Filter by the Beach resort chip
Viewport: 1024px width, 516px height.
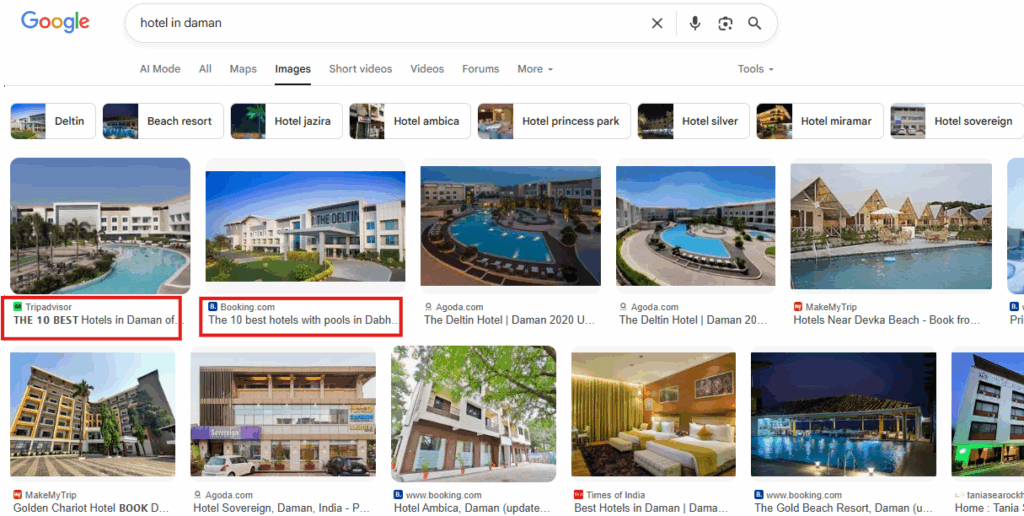point(163,121)
